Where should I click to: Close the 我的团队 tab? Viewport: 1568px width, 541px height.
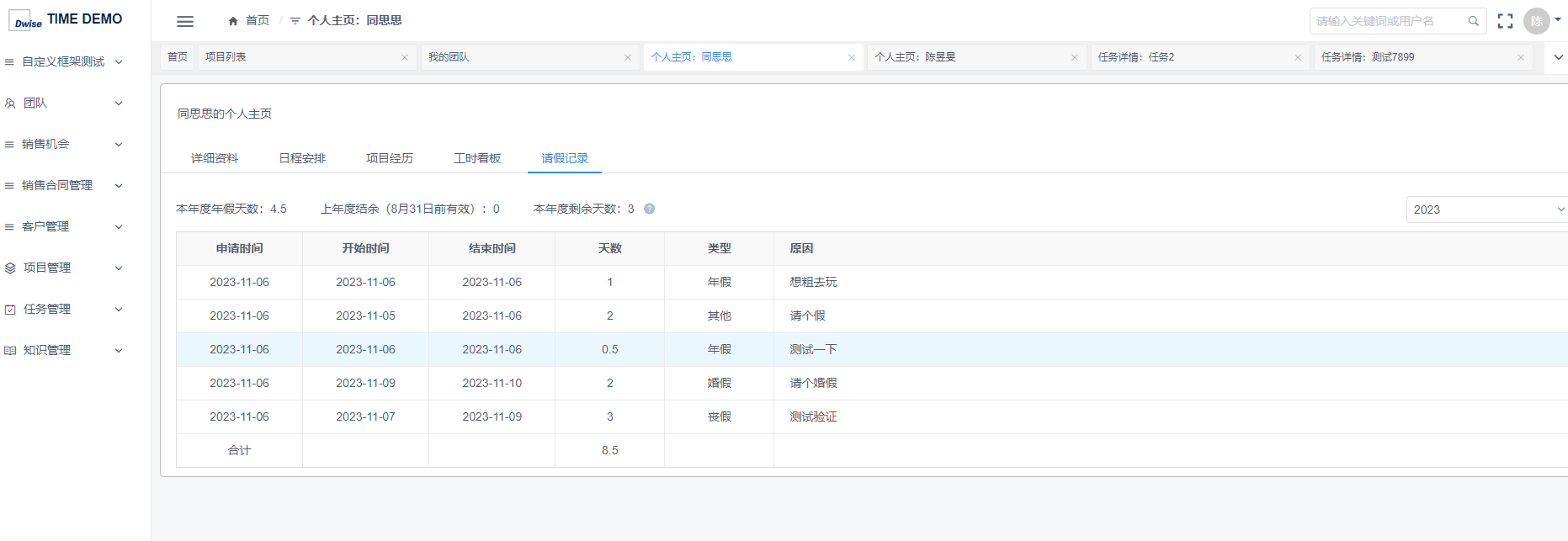(628, 57)
